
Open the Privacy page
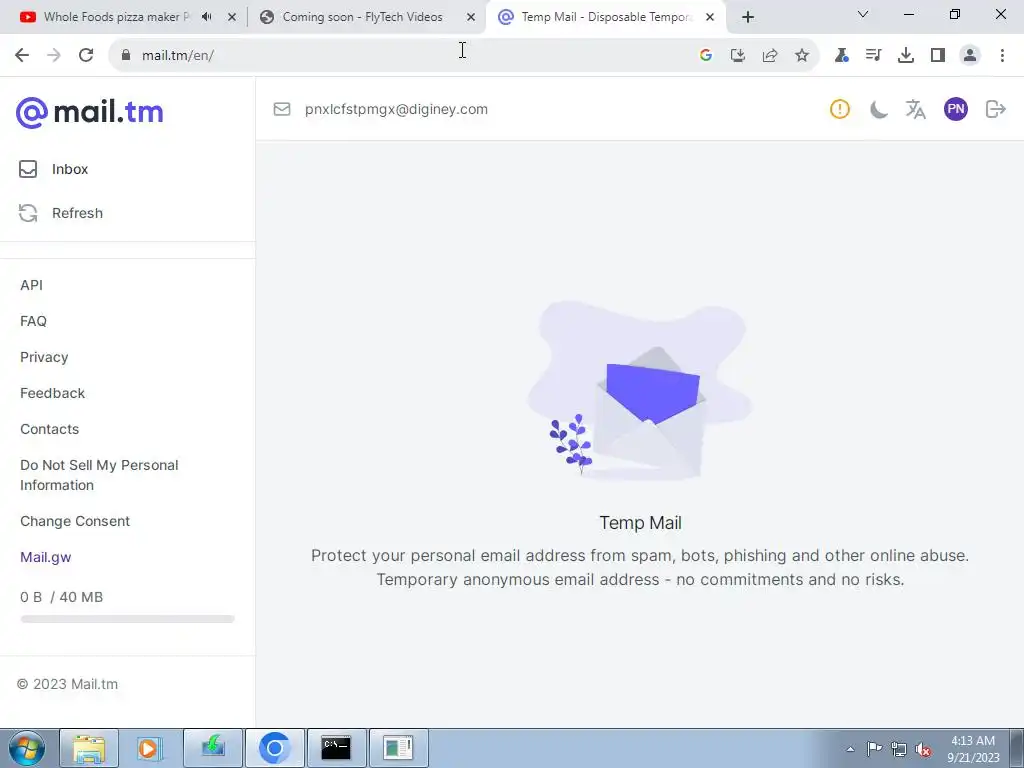click(44, 357)
